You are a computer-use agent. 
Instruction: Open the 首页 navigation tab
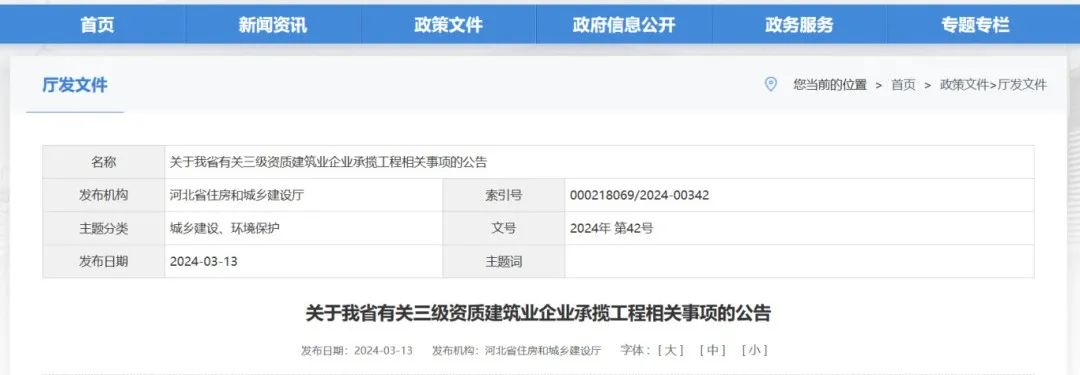(97, 26)
